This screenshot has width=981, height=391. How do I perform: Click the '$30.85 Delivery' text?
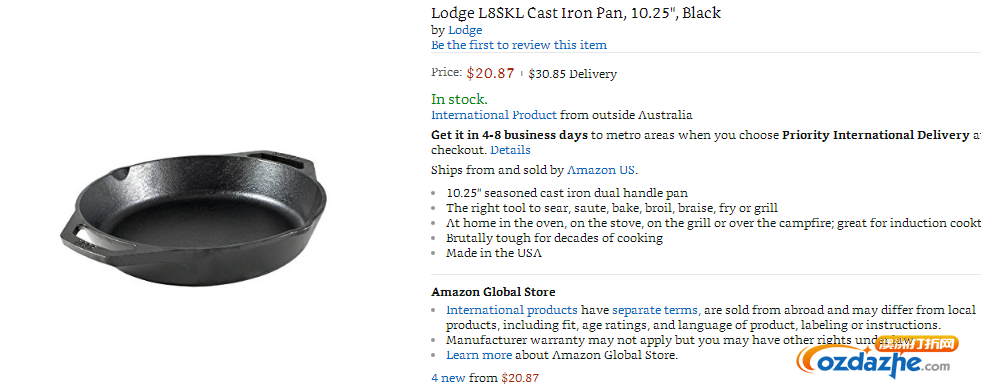click(x=572, y=74)
